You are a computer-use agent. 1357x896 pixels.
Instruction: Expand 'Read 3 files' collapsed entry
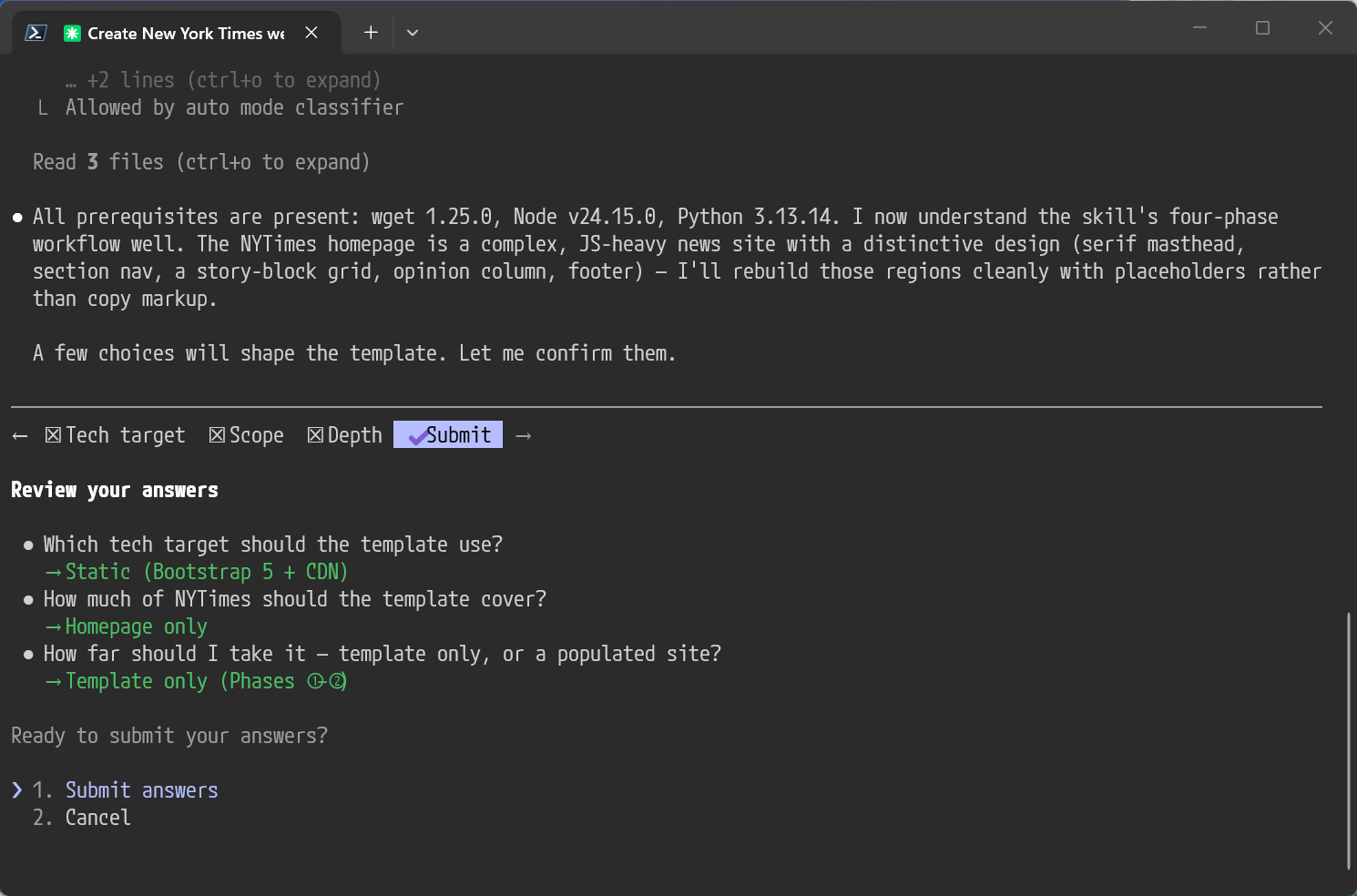pos(202,162)
